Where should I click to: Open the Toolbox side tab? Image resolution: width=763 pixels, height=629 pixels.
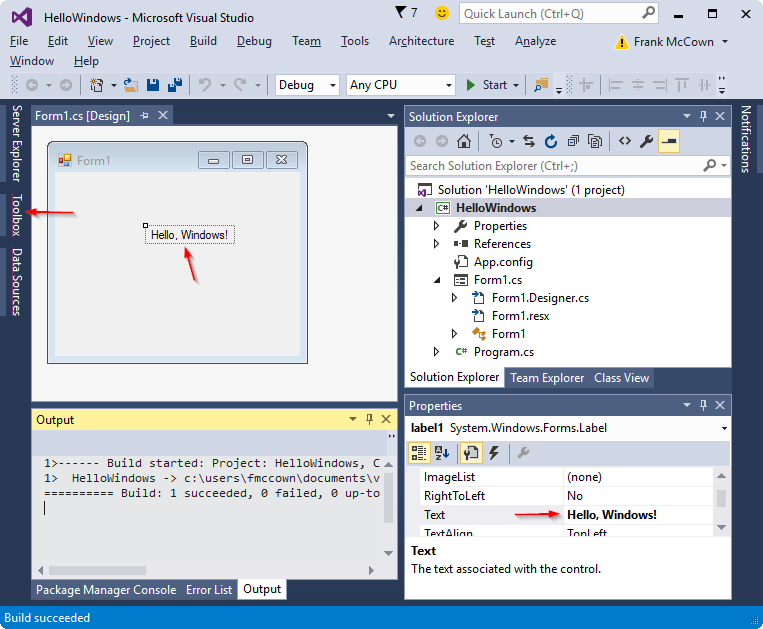point(17,215)
